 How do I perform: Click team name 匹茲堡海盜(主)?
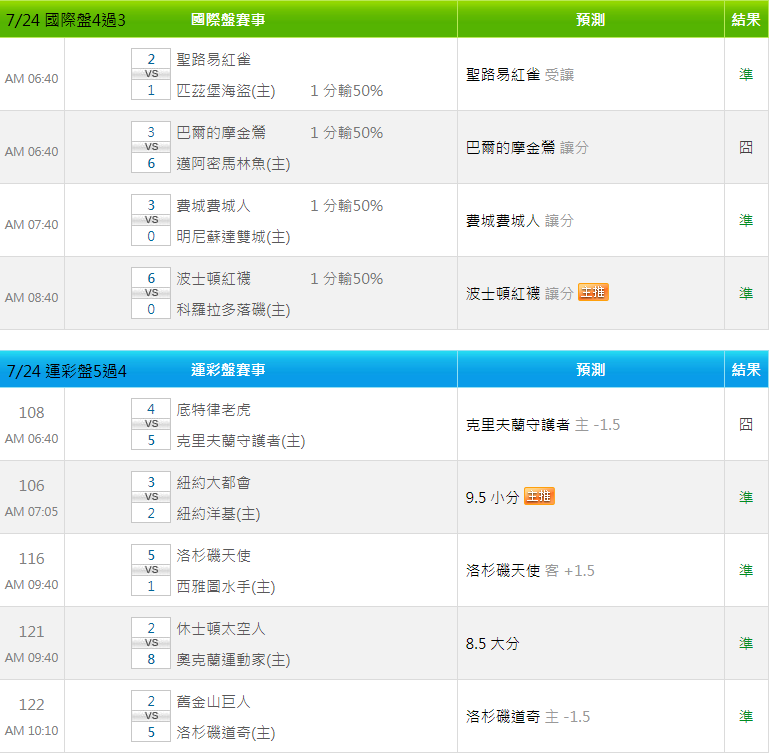click(226, 91)
